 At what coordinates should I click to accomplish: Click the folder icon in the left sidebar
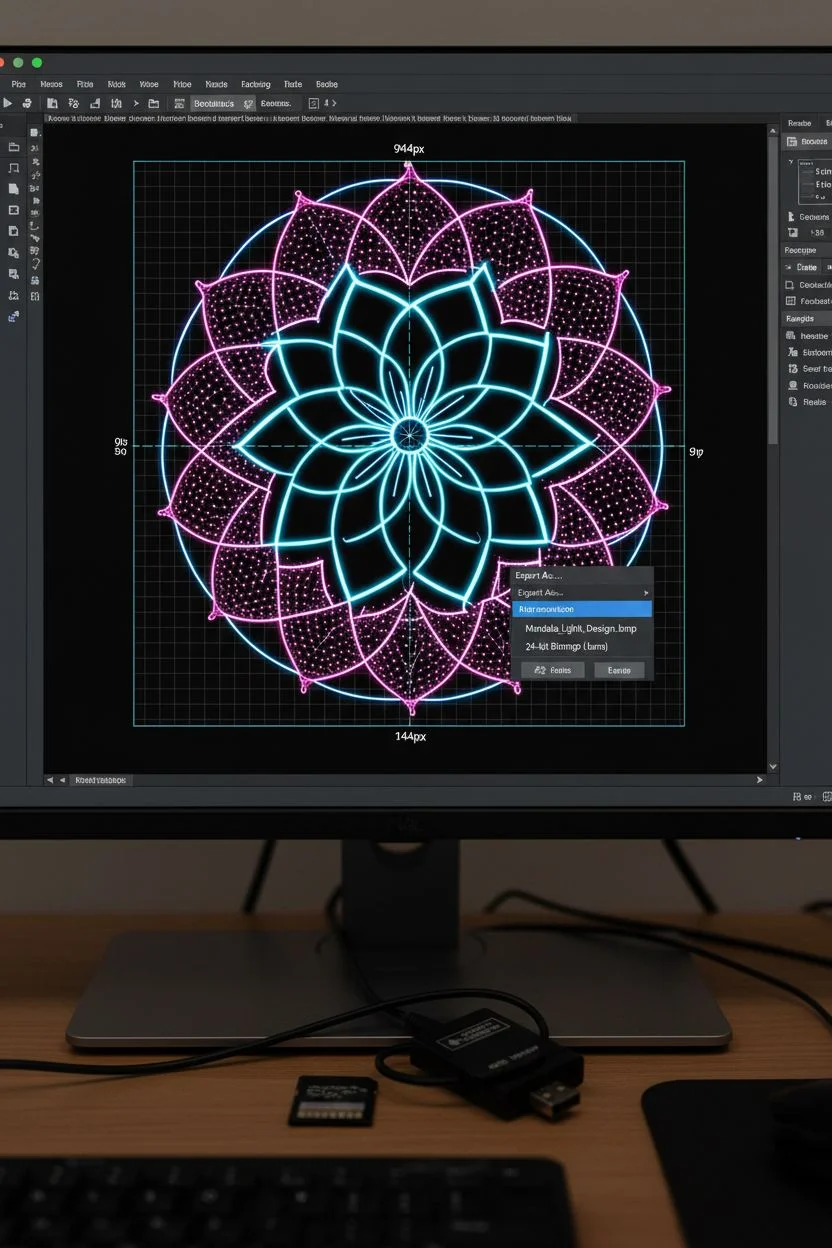coord(14,146)
